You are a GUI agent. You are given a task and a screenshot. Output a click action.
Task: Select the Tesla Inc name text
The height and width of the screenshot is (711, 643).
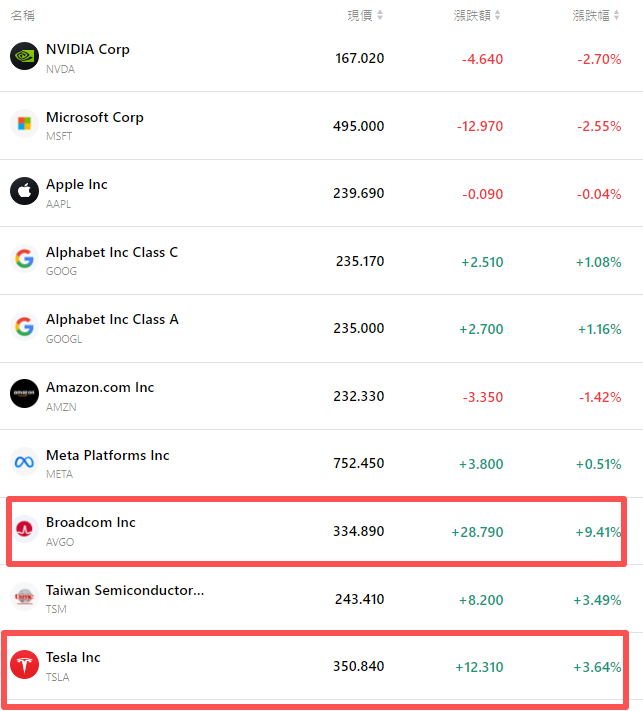coord(73,657)
